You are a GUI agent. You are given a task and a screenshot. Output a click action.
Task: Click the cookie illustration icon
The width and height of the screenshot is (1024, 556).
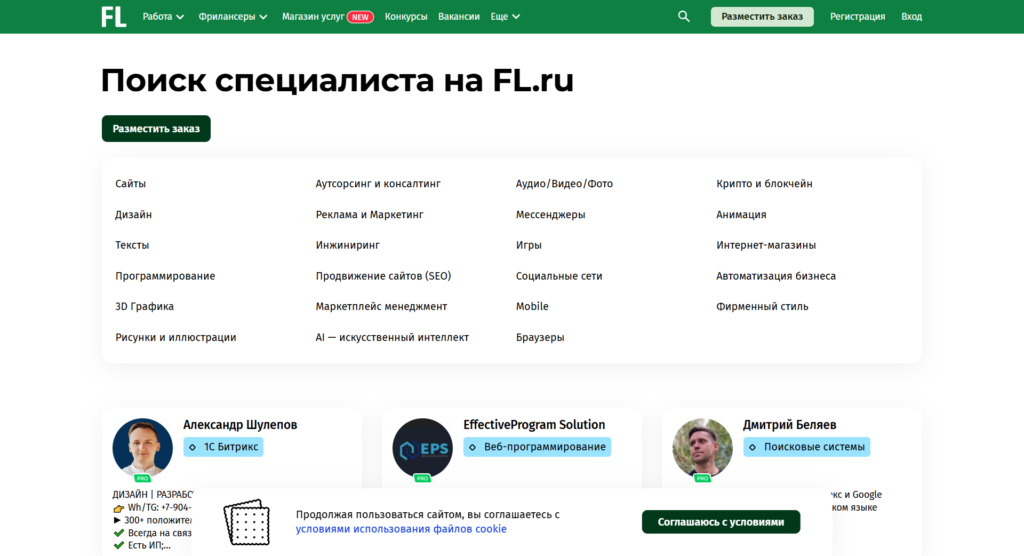247,522
